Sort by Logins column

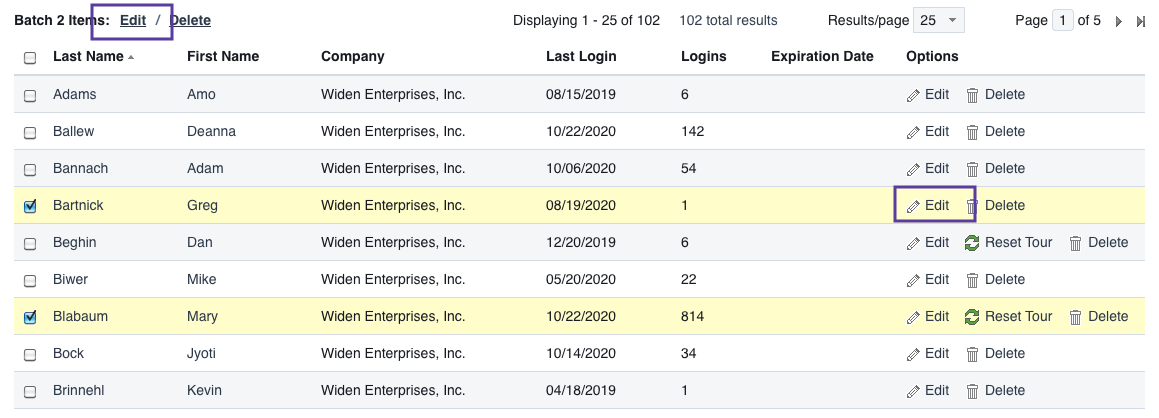tap(704, 56)
